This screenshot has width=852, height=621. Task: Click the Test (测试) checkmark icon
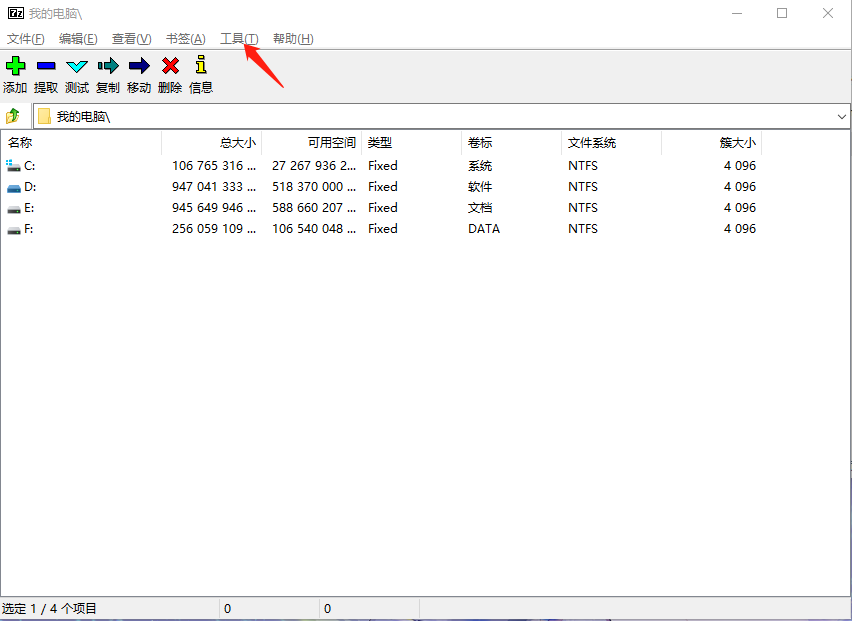point(77,67)
